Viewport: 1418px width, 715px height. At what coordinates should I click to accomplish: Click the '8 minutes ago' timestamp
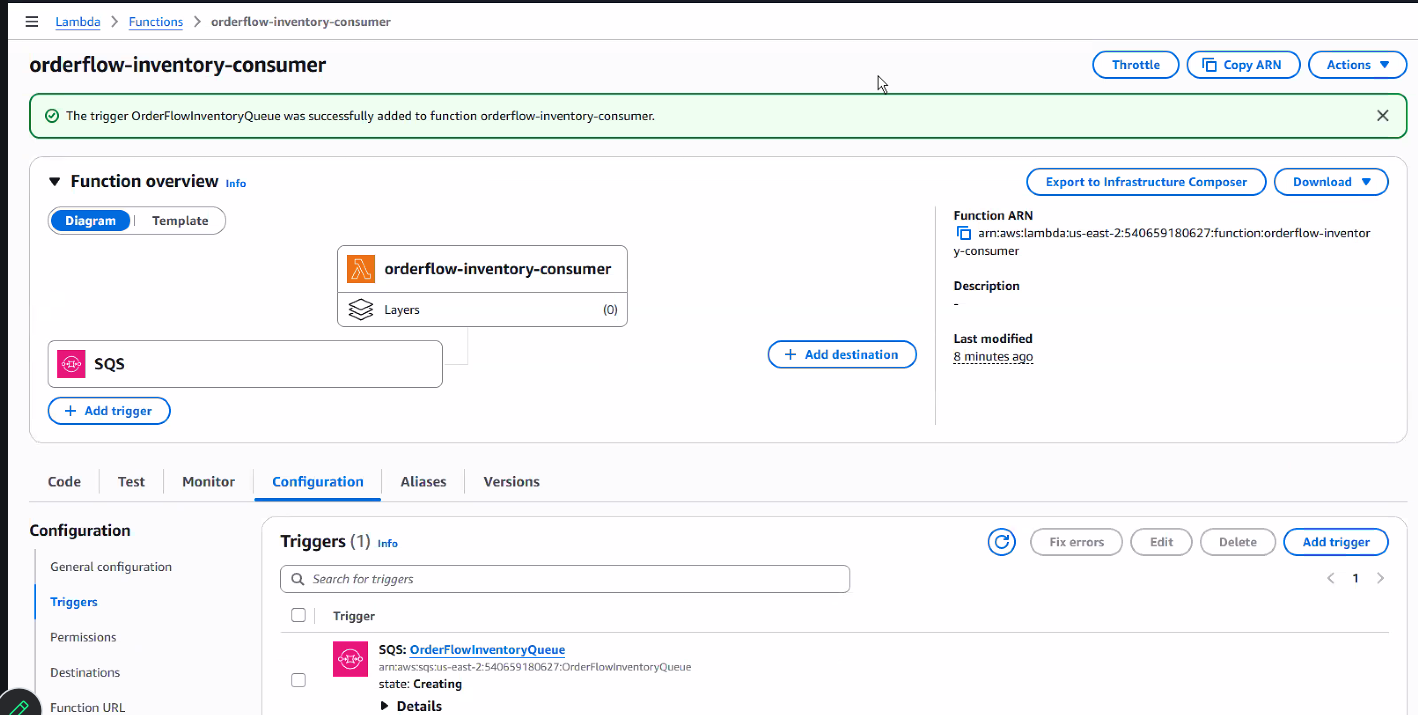point(993,357)
